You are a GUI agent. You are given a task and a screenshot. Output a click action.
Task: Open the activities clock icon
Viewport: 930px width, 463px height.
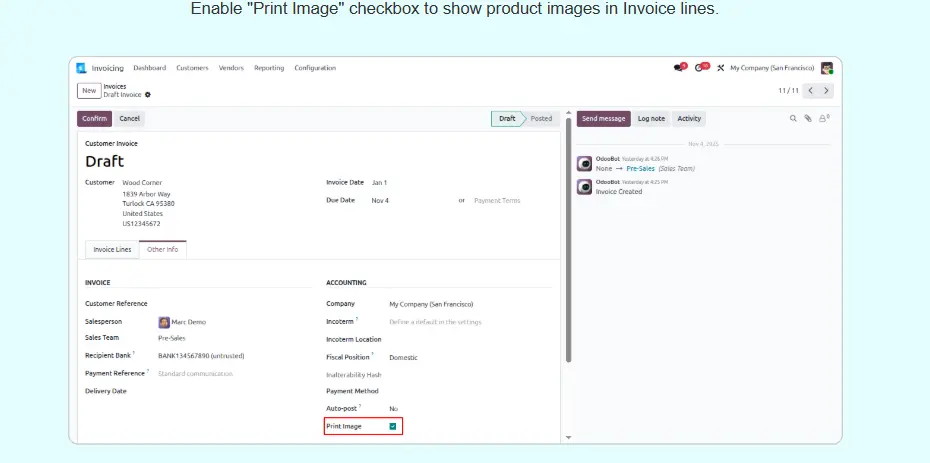701,68
